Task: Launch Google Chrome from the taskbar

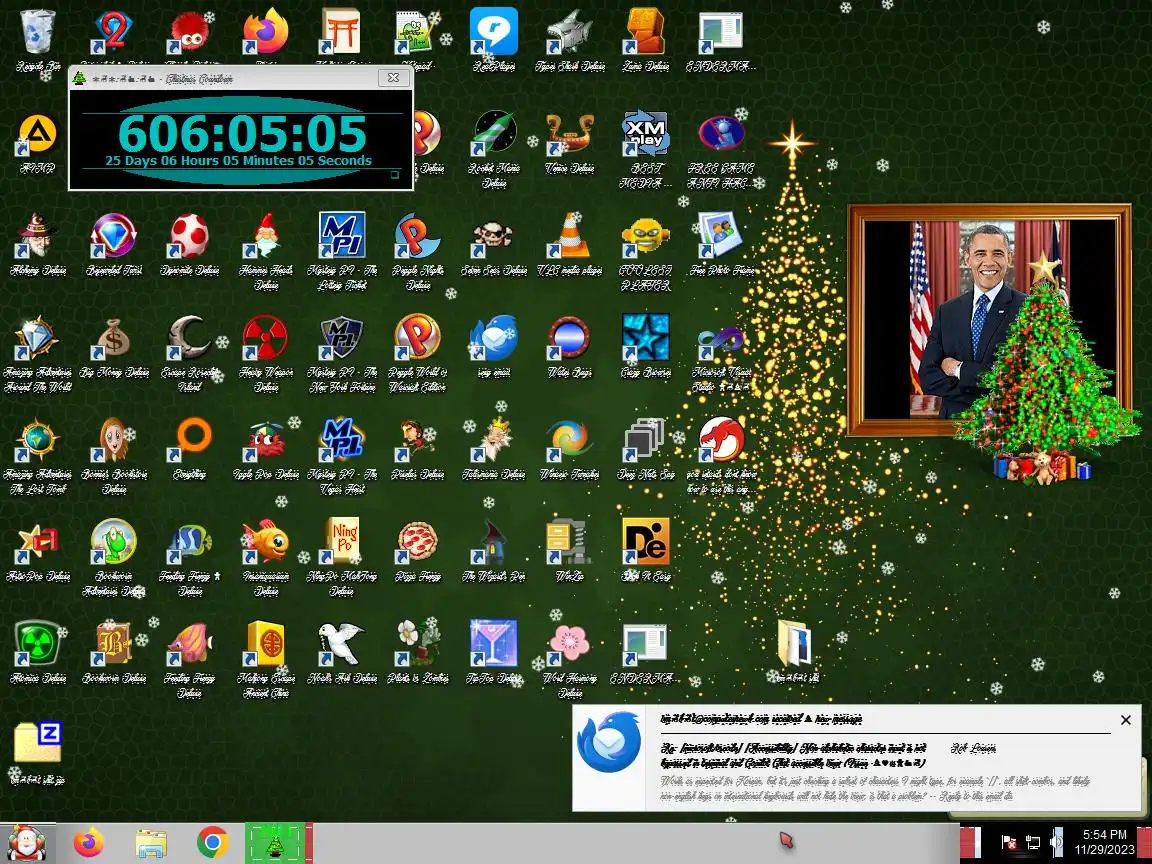Action: click(212, 843)
